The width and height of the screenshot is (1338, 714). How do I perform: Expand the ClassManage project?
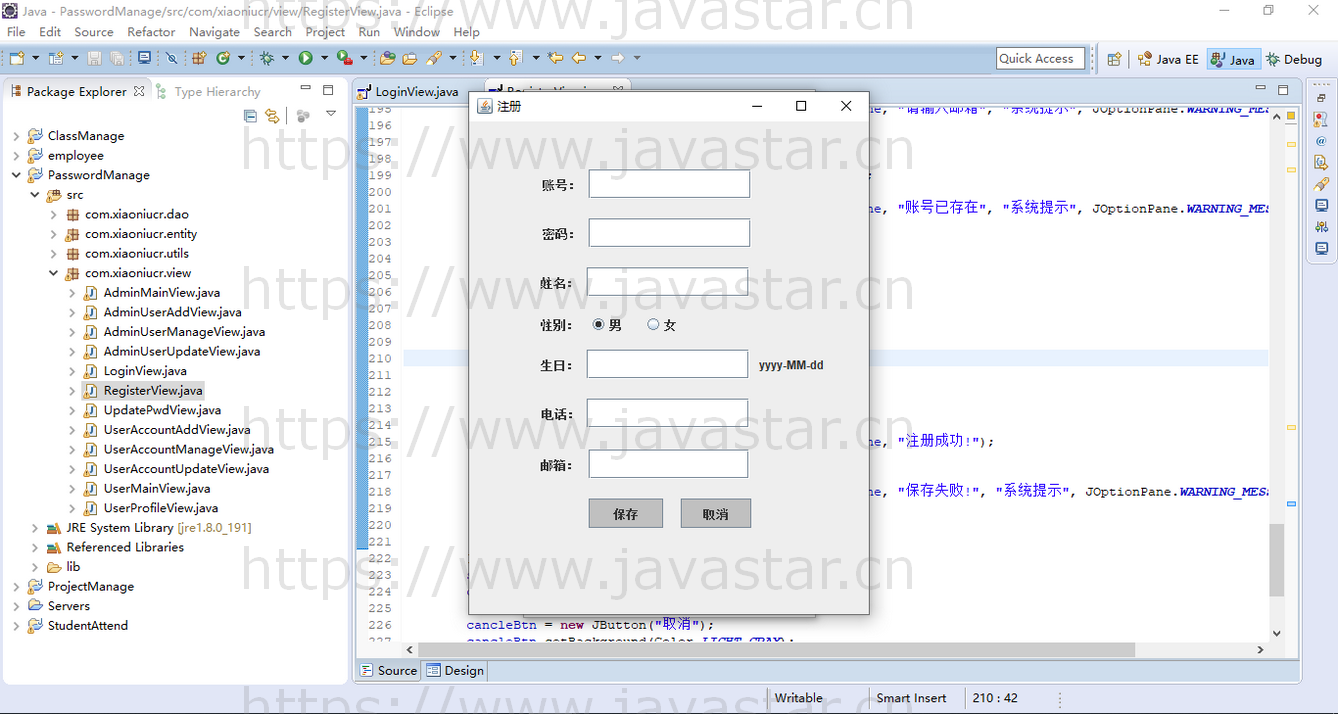tap(16, 136)
